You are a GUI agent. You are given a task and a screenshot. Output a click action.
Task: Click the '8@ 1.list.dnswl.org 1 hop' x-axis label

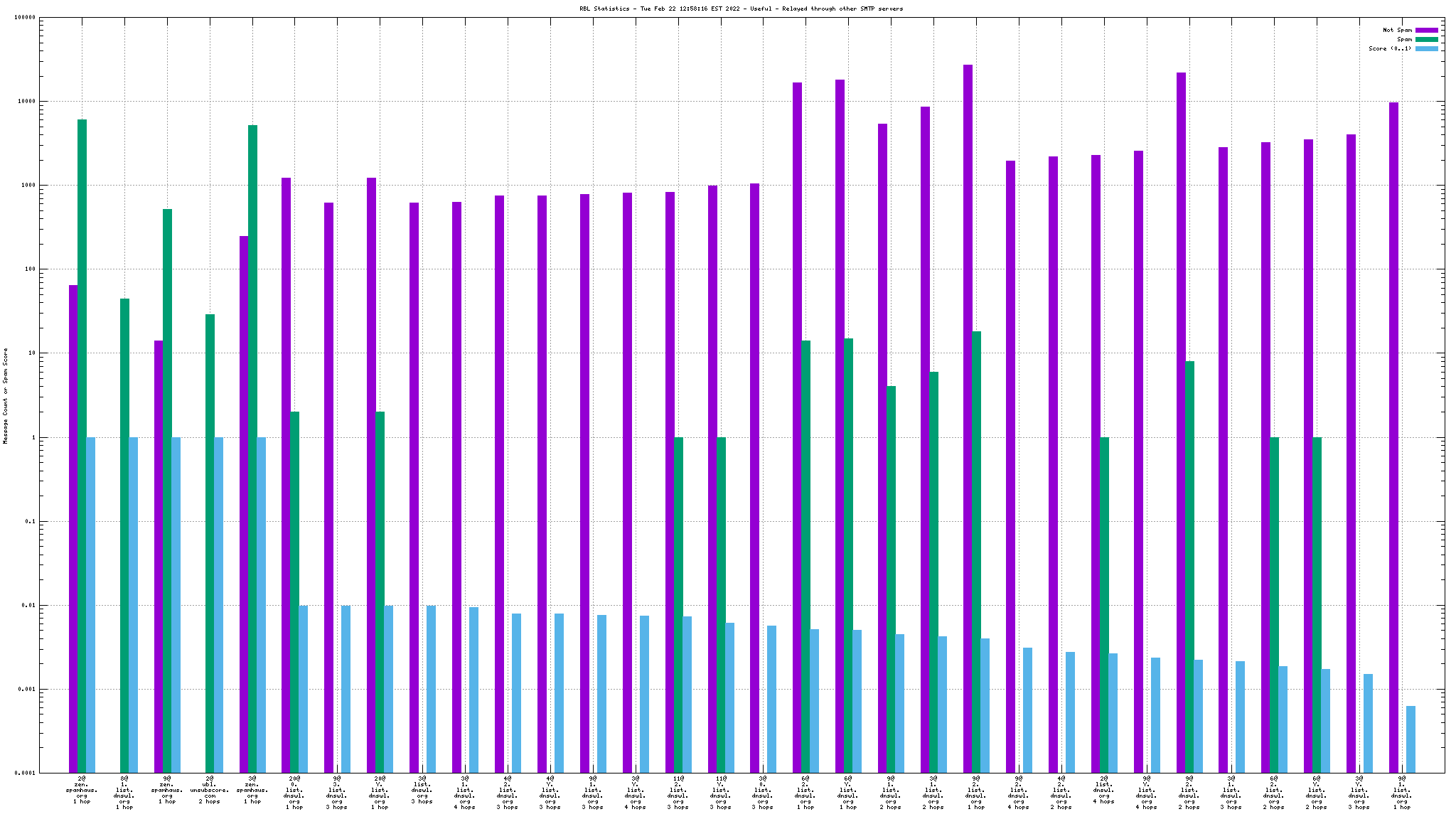tap(124, 793)
